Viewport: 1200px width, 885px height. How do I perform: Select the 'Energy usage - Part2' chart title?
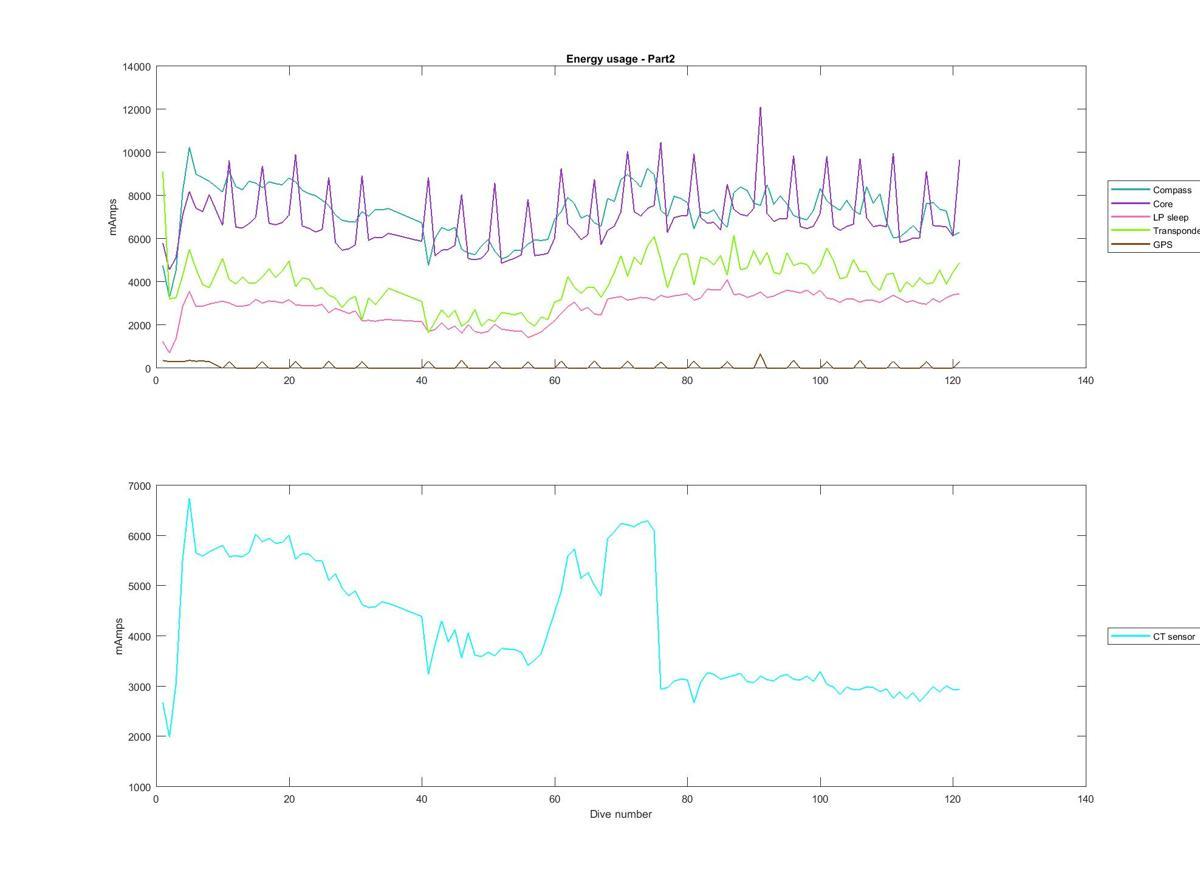[620, 59]
